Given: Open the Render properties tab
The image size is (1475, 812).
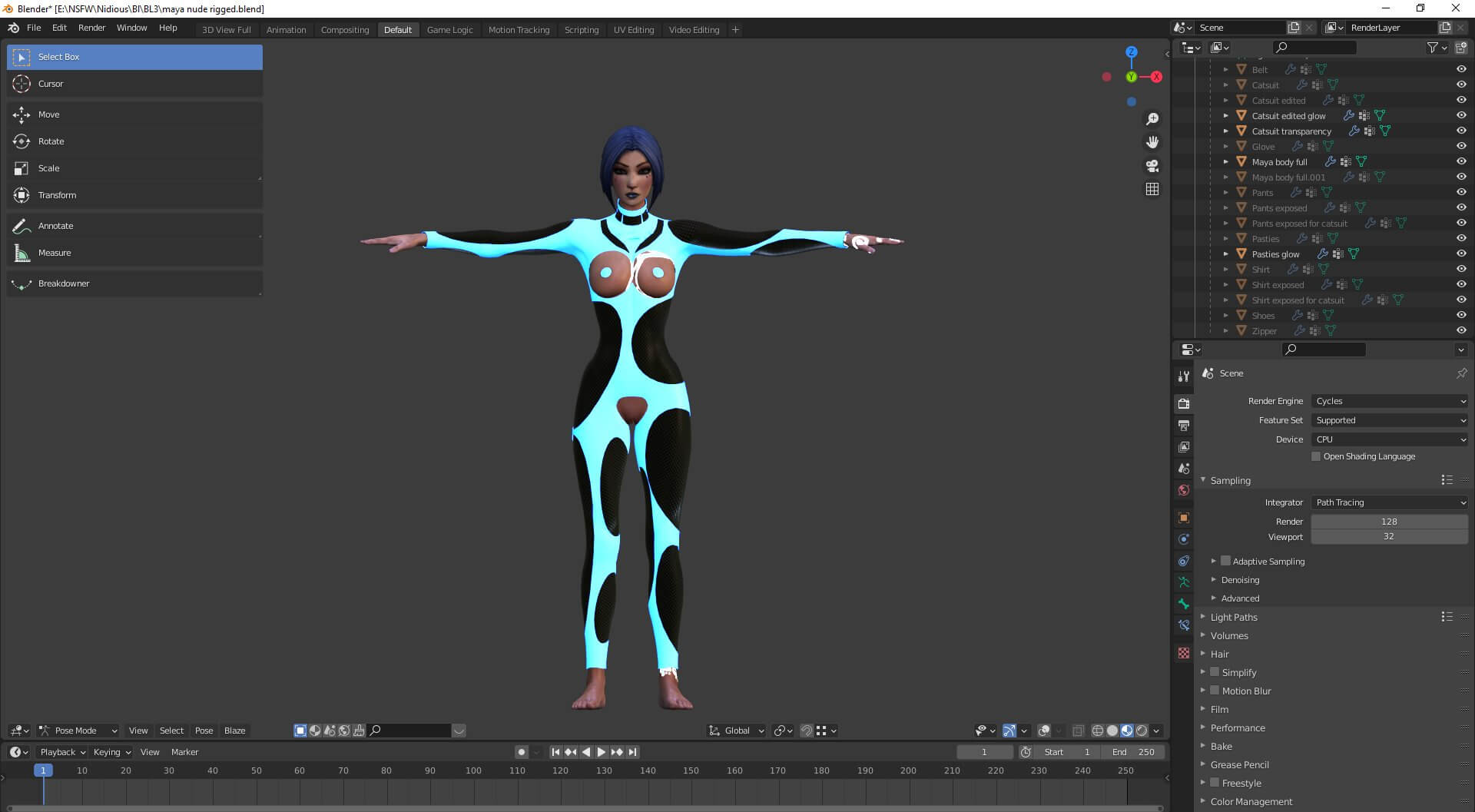Looking at the screenshot, I should [x=1184, y=403].
